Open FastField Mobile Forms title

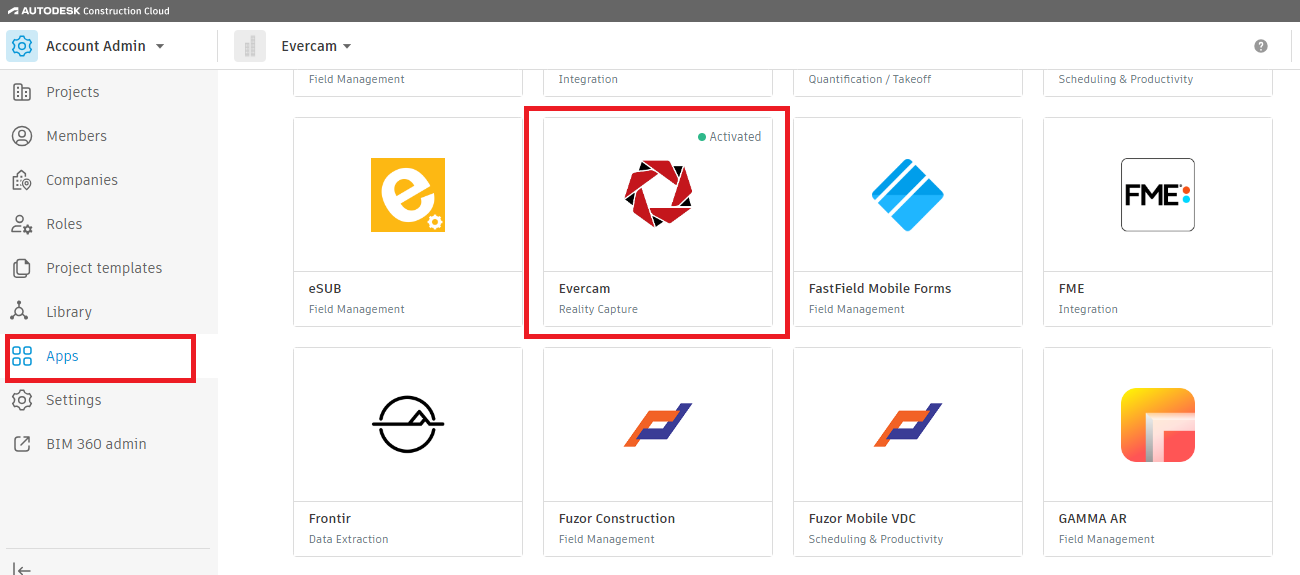pyautogui.click(x=880, y=288)
